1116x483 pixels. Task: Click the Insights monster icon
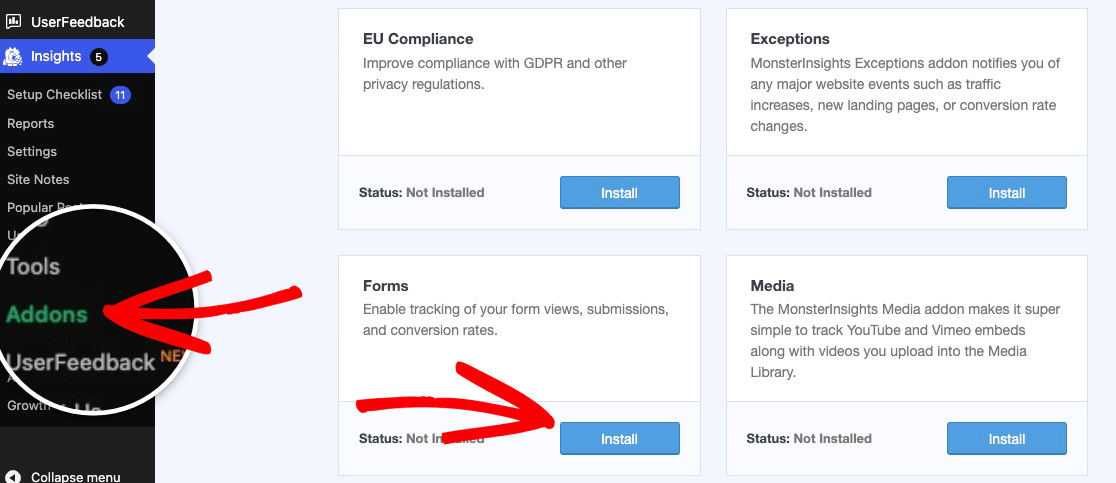click(13, 57)
